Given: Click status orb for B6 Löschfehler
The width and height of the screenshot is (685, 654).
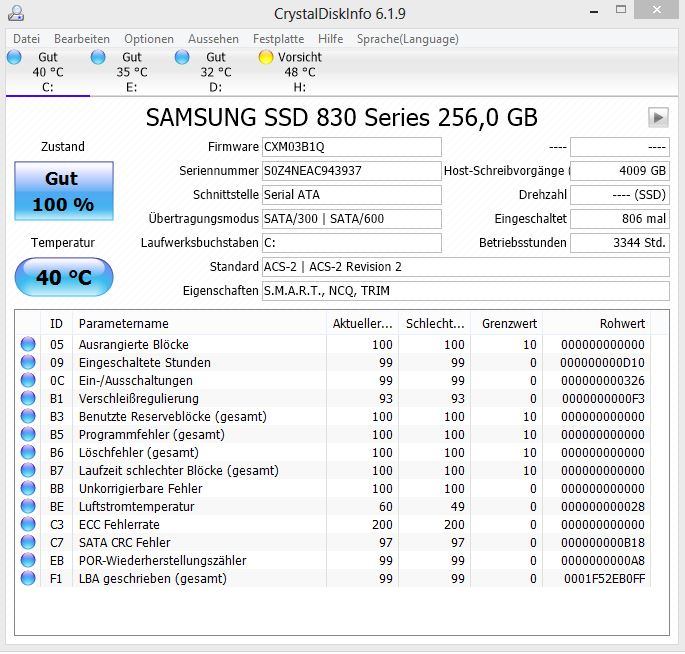Looking at the screenshot, I should point(28,452).
